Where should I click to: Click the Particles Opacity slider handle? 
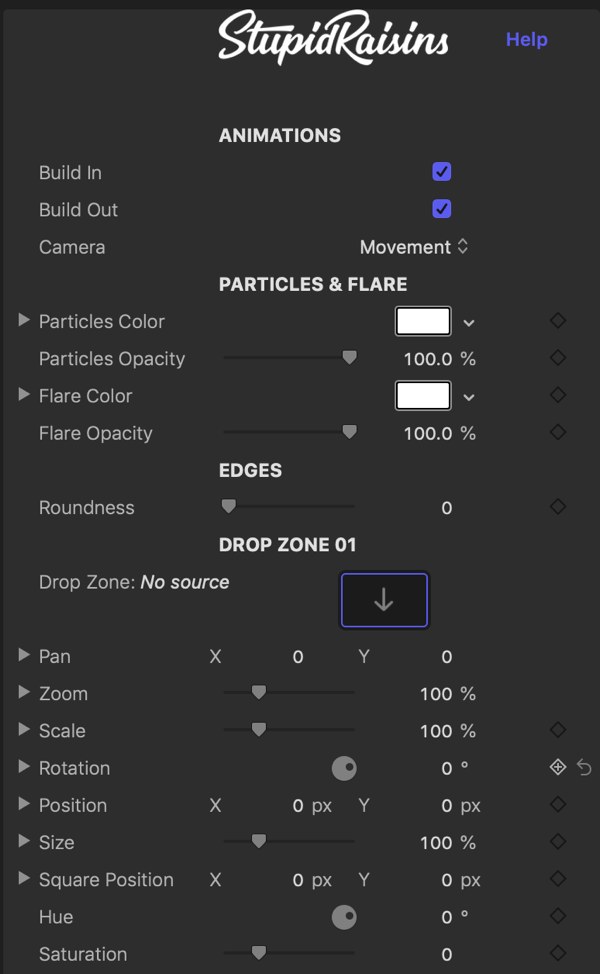pos(350,358)
